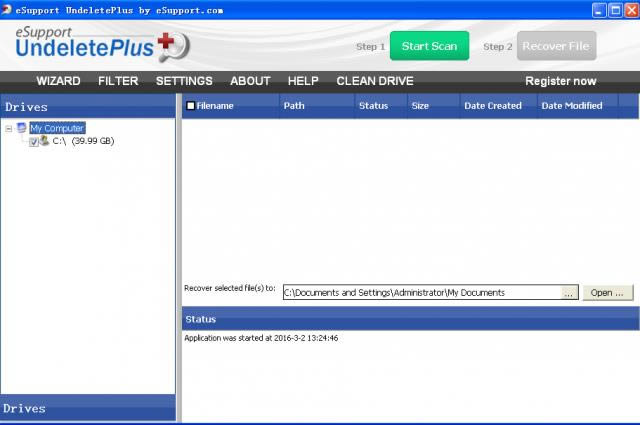Open the SETTINGS menu
Image resolution: width=640 pixels, height=425 pixels.
(184, 81)
